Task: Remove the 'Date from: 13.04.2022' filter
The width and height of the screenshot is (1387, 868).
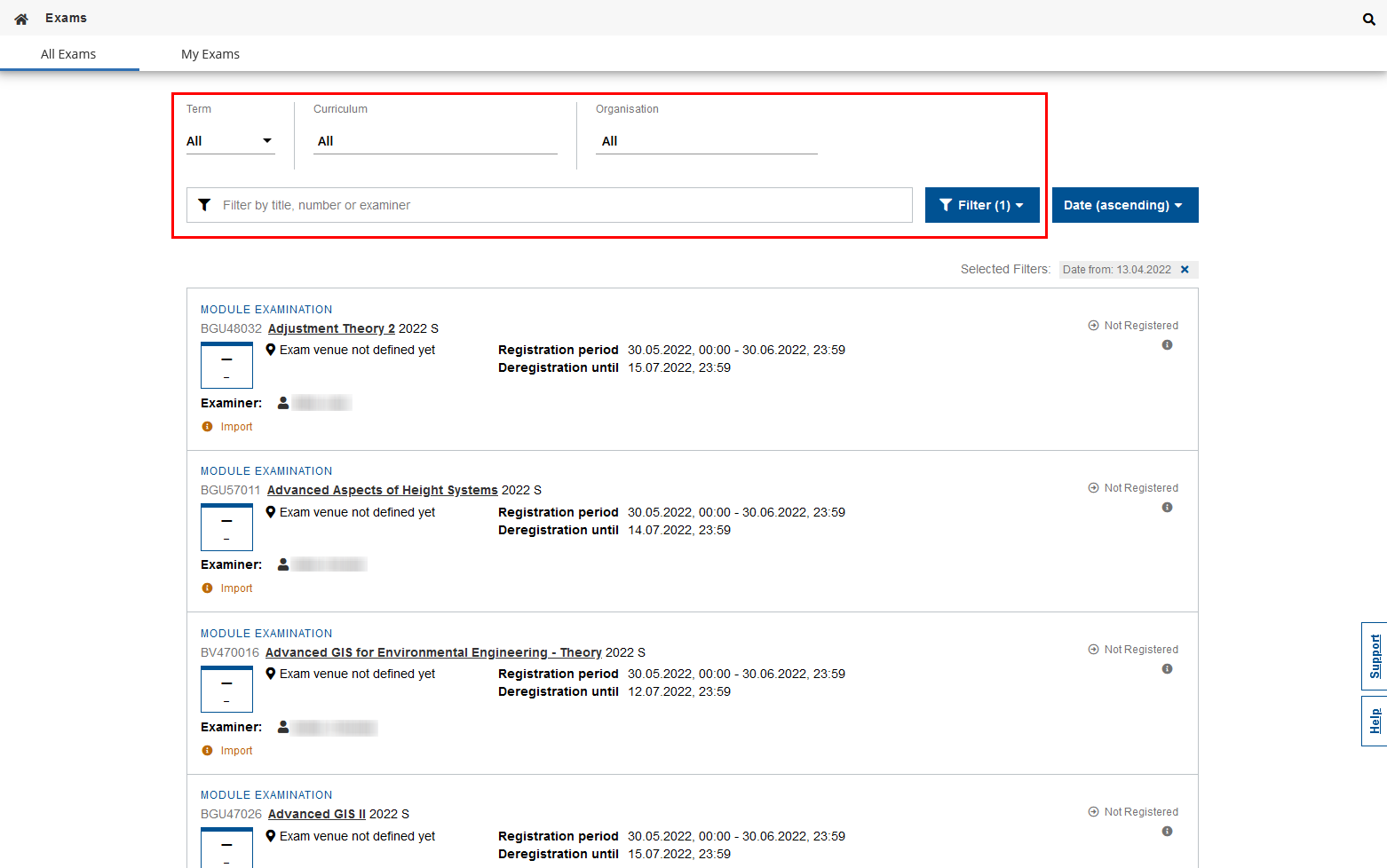Action: click(1185, 270)
